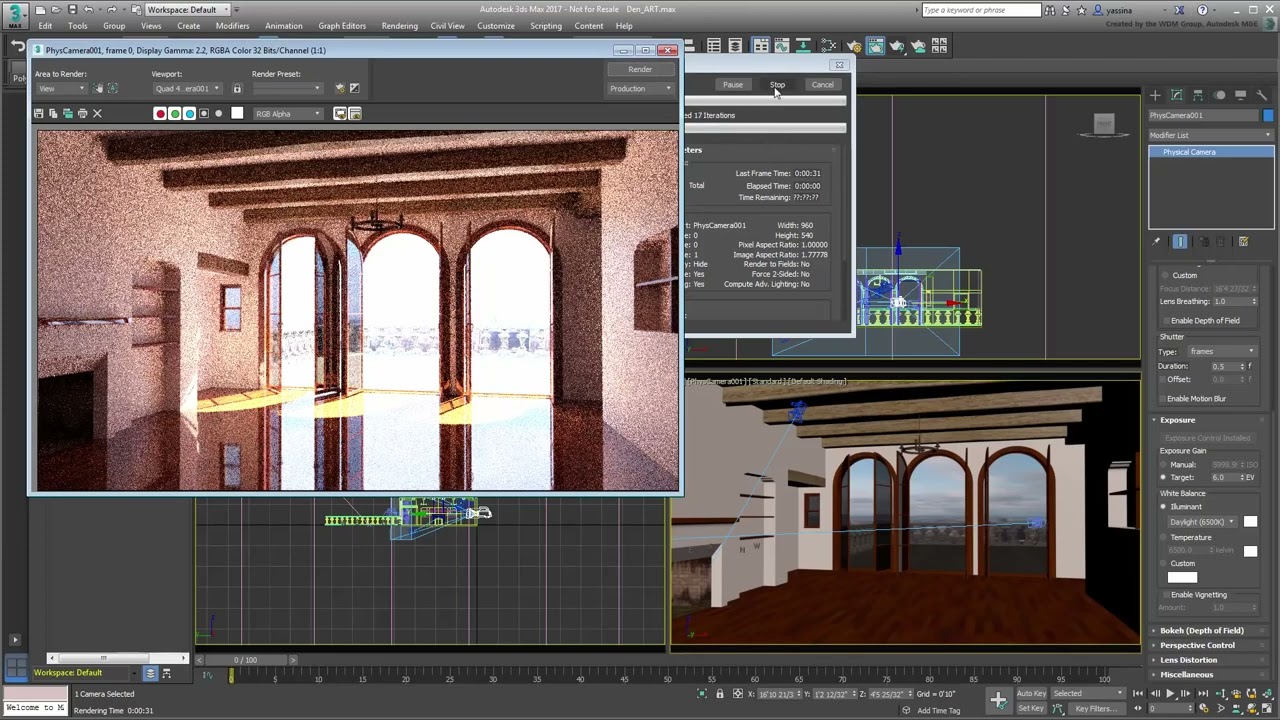Viewport: 1280px width, 720px height.
Task: Open Civil View menu
Action: click(447, 26)
